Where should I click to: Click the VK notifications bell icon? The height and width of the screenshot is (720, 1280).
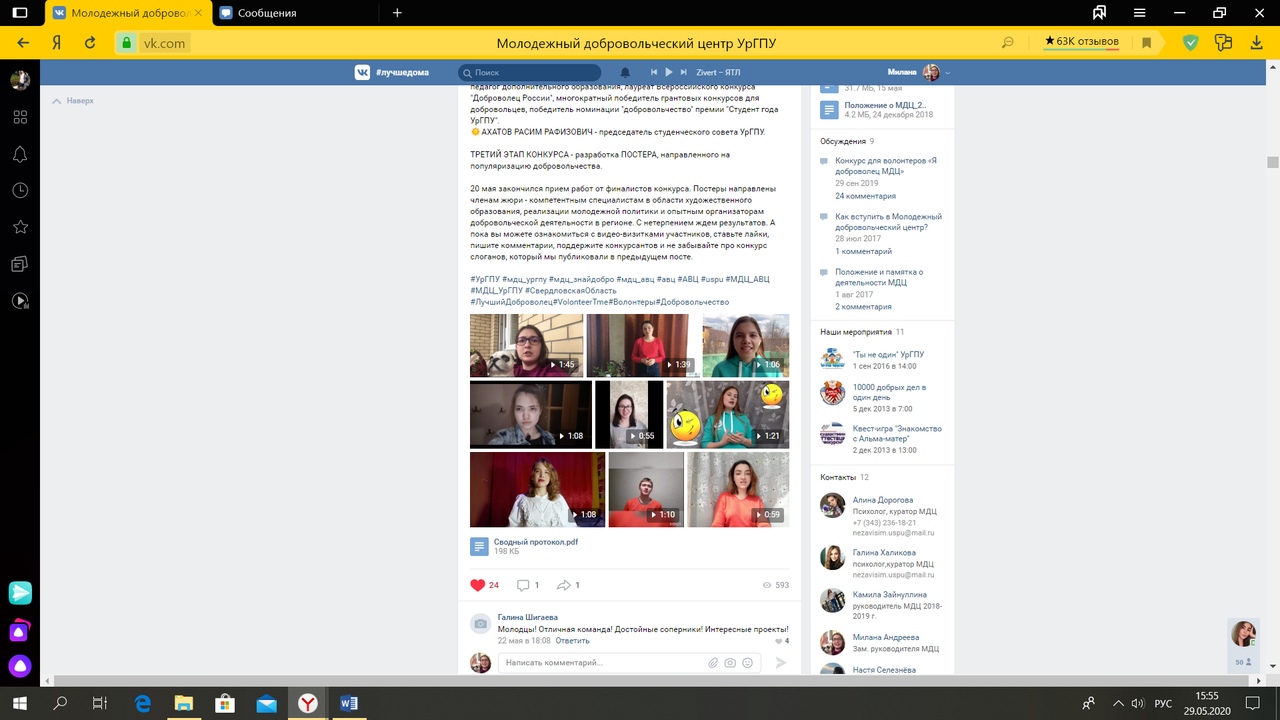click(x=625, y=73)
